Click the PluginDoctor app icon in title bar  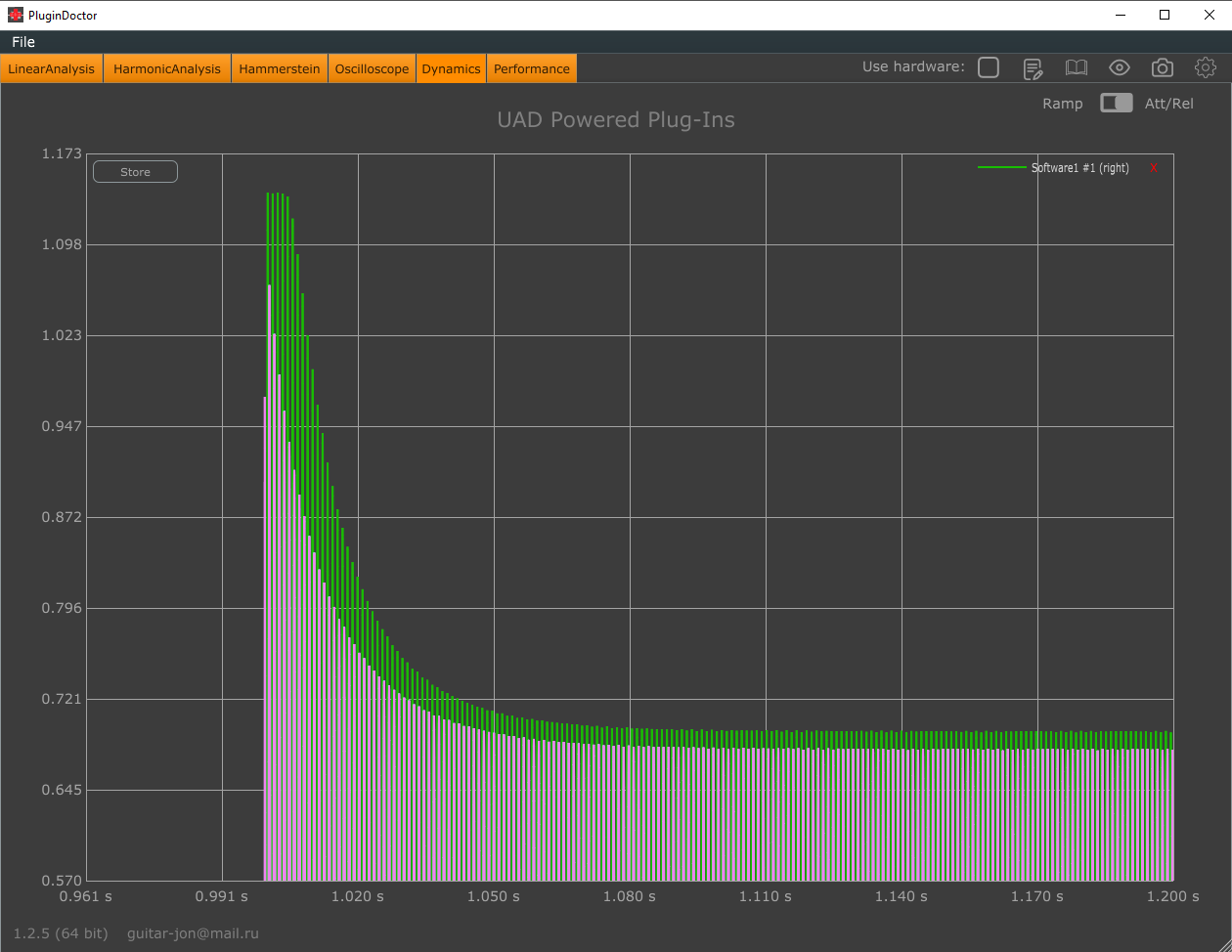(15, 15)
